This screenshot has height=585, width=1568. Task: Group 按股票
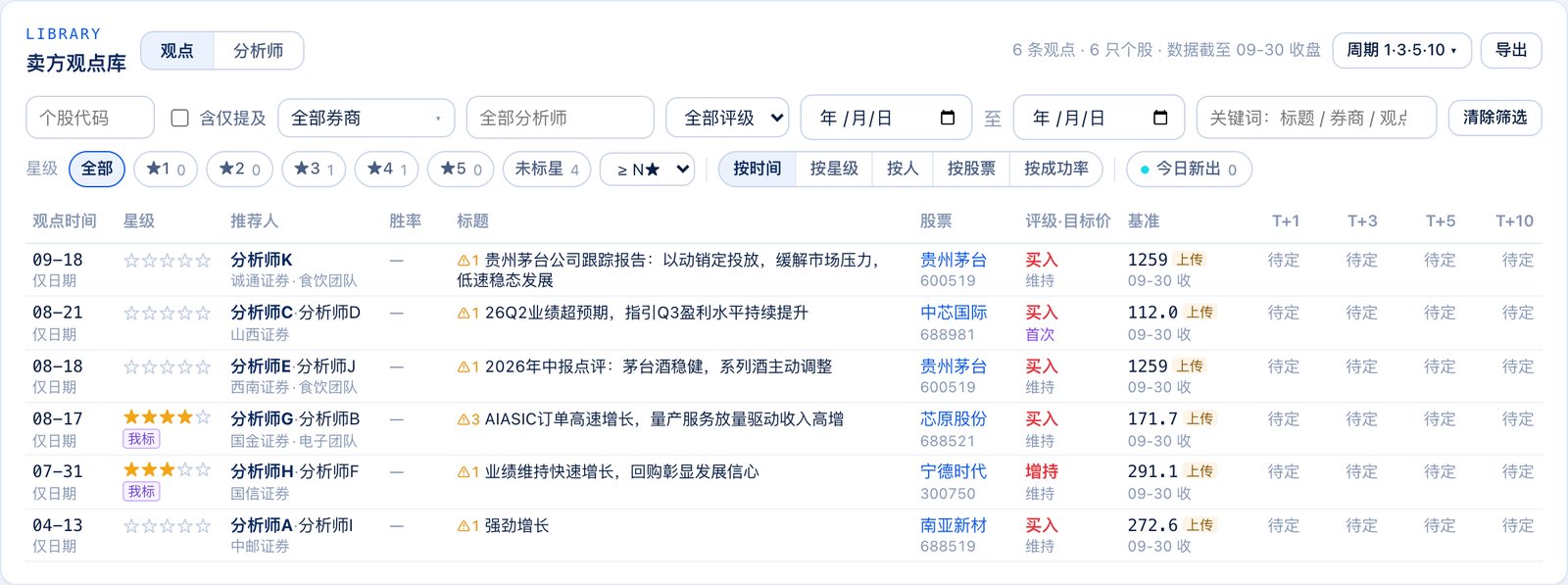971,169
